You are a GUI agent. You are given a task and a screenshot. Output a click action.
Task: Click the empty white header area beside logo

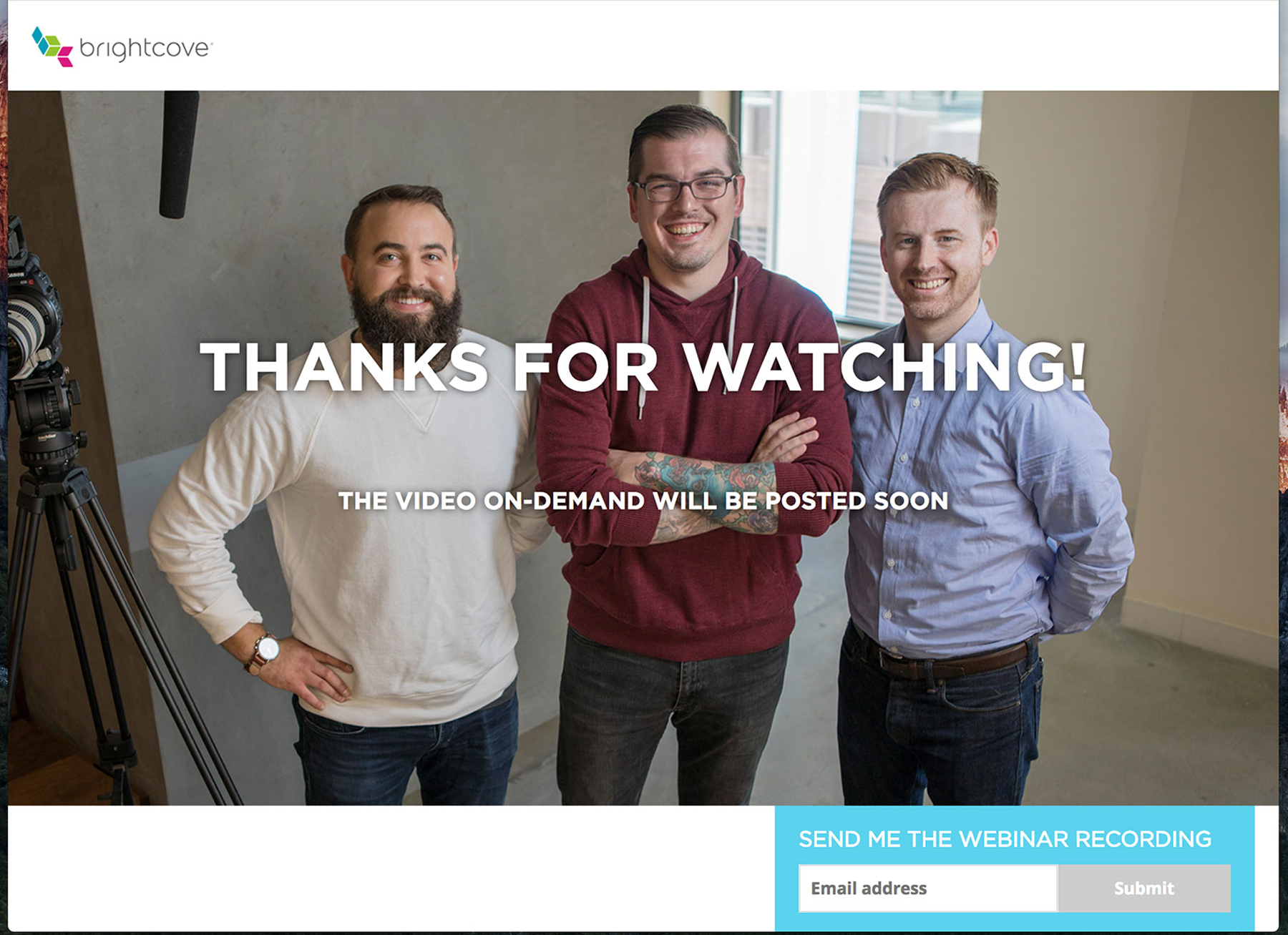tap(744, 46)
